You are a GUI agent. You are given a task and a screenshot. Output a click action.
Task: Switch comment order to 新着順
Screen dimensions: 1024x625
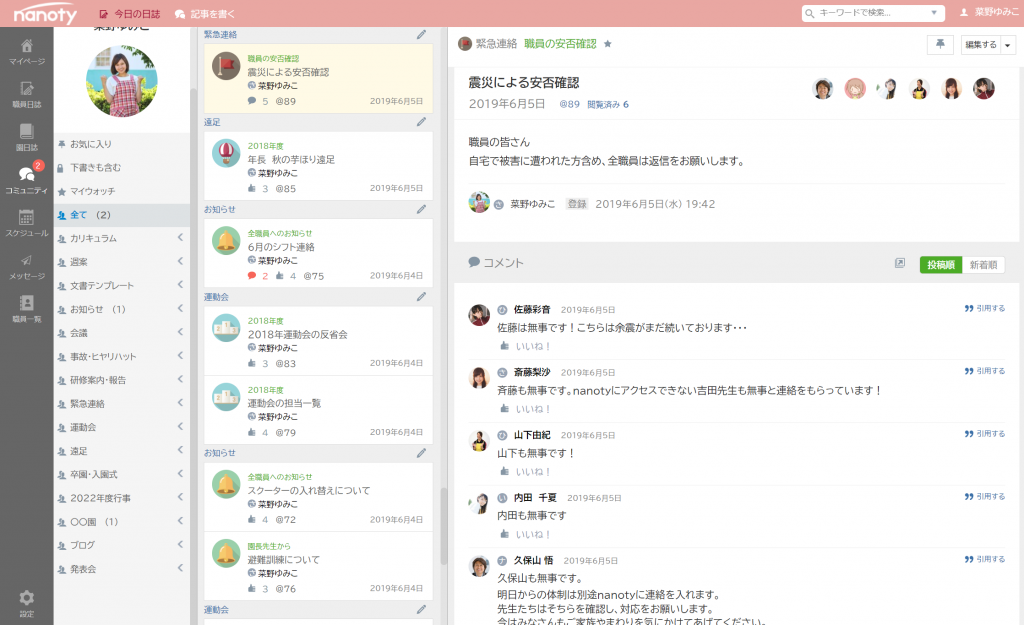click(x=982, y=265)
